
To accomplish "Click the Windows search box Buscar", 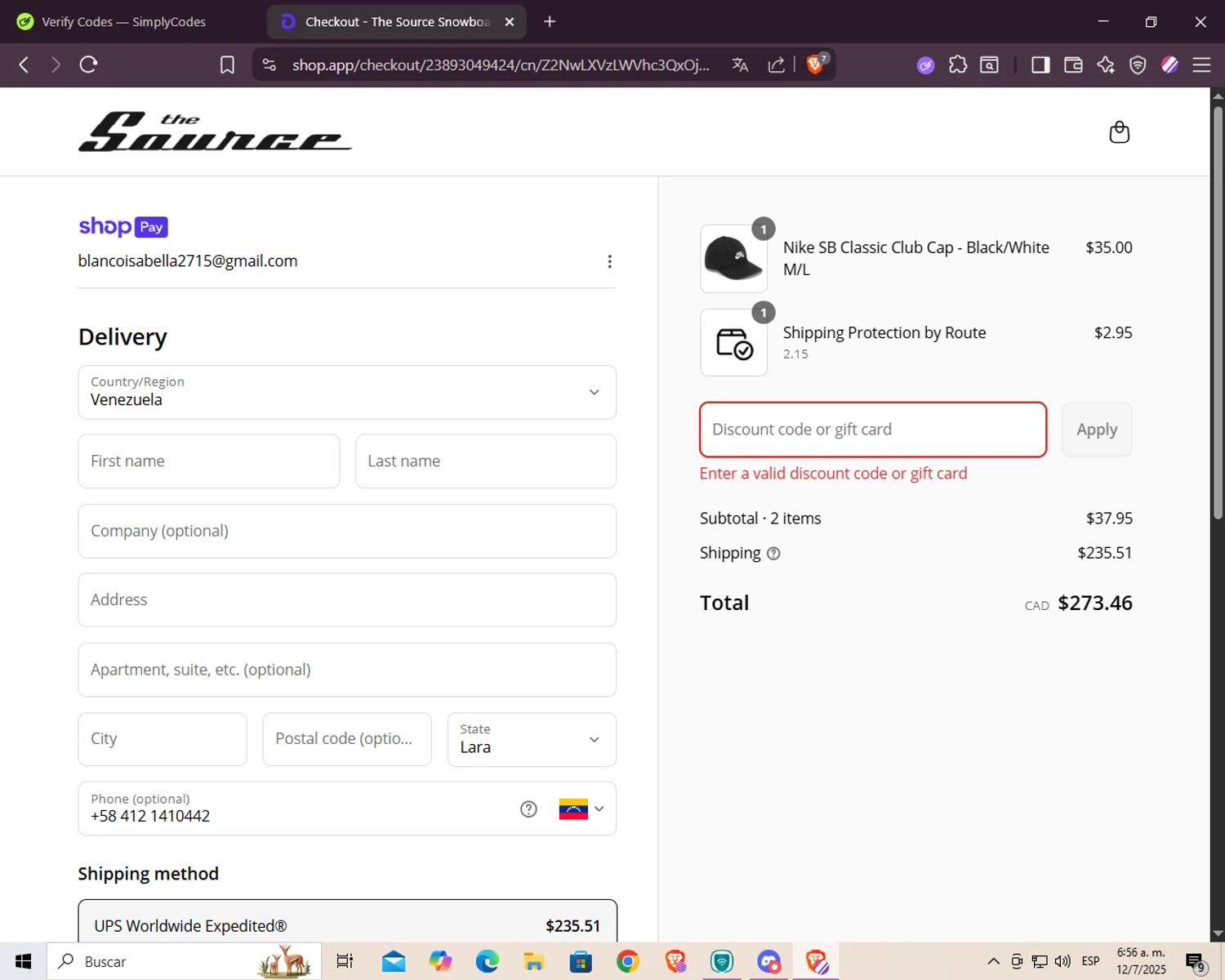I will tap(184, 961).
